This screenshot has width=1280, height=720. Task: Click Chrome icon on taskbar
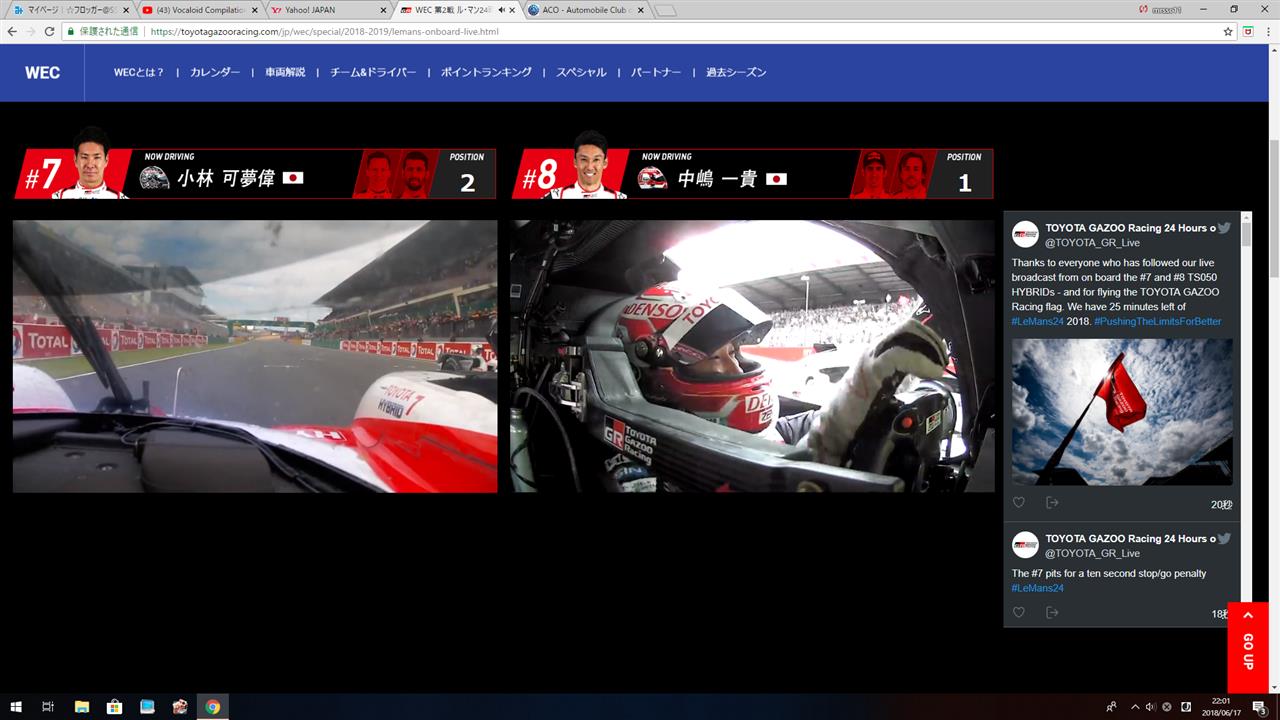(x=212, y=706)
